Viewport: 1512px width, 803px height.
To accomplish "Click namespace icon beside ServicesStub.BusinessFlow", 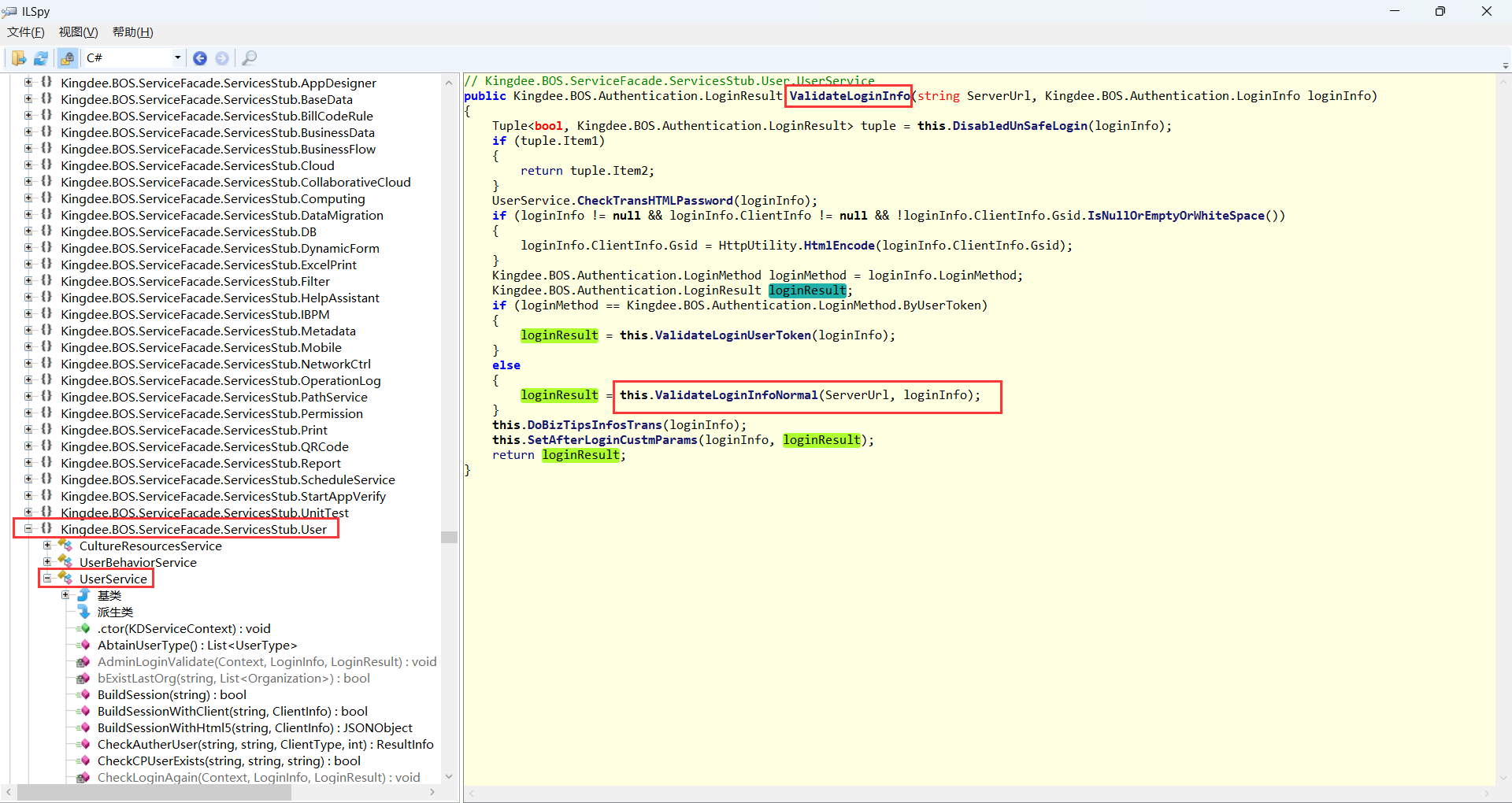I will point(46,149).
